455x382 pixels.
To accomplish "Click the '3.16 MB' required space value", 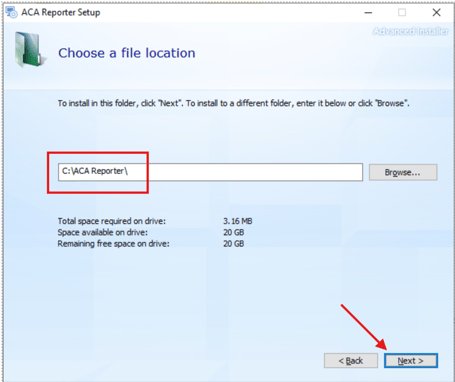I will 238,221.
